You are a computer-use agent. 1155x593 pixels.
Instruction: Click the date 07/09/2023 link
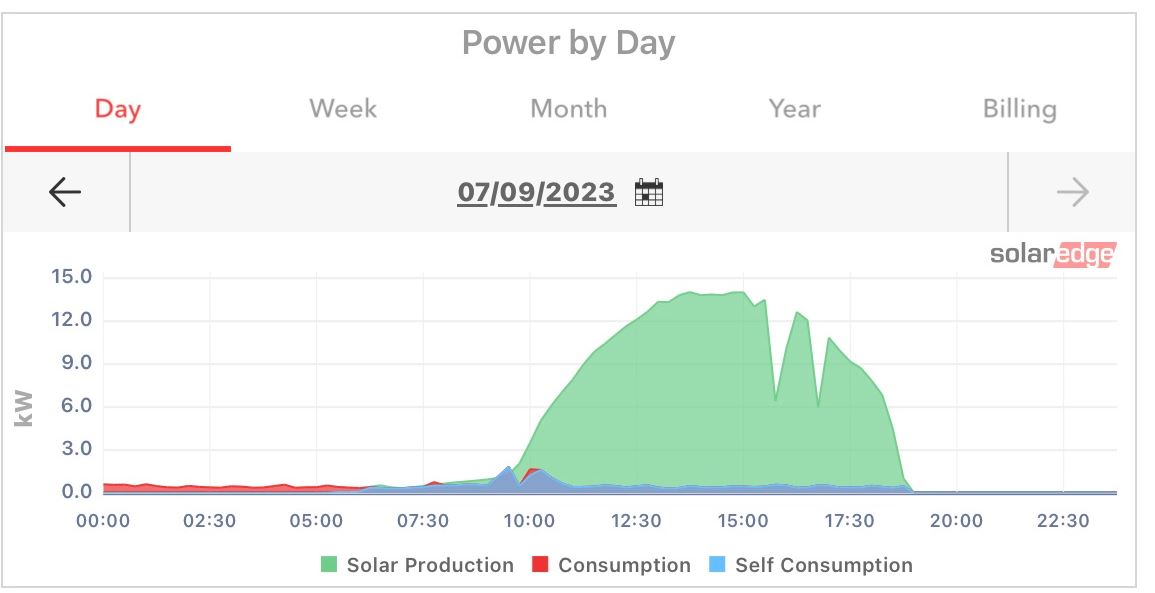[x=536, y=192]
